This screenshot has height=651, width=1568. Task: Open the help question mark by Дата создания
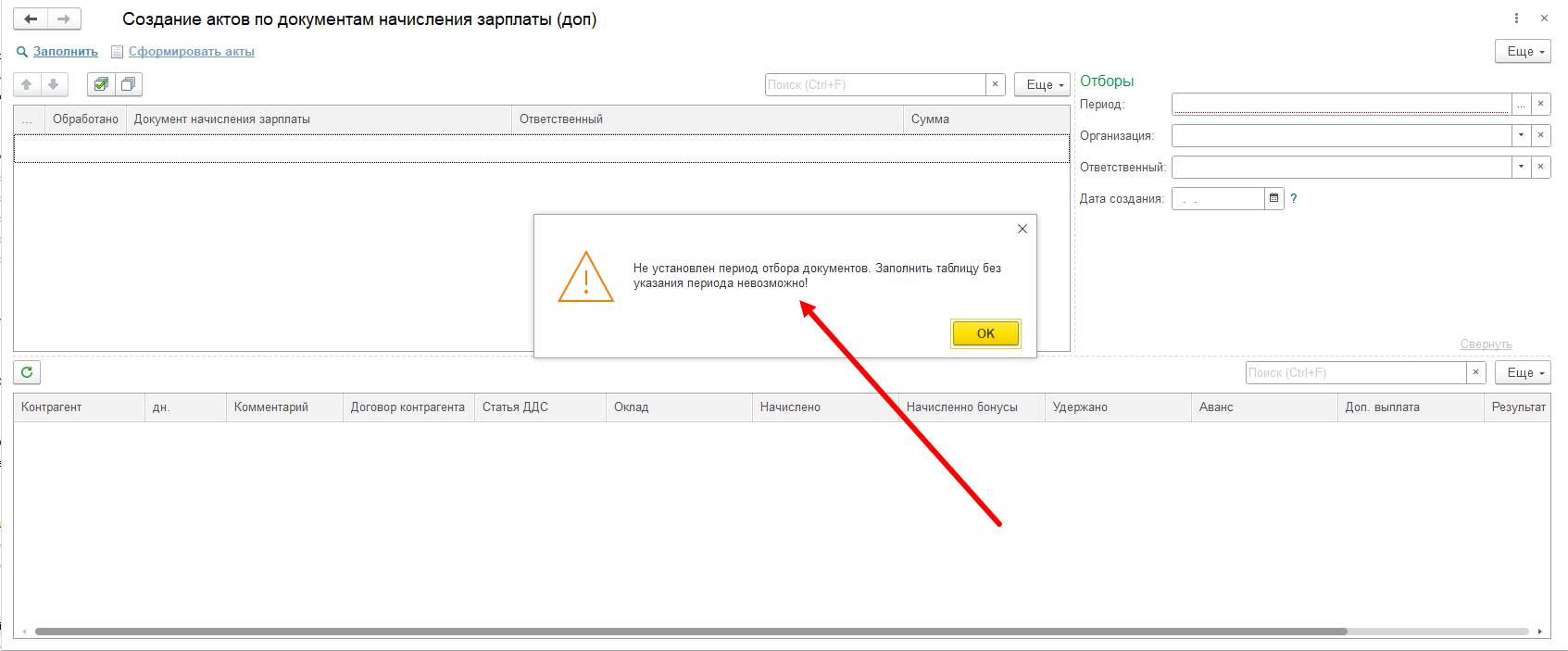pyautogui.click(x=1294, y=198)
